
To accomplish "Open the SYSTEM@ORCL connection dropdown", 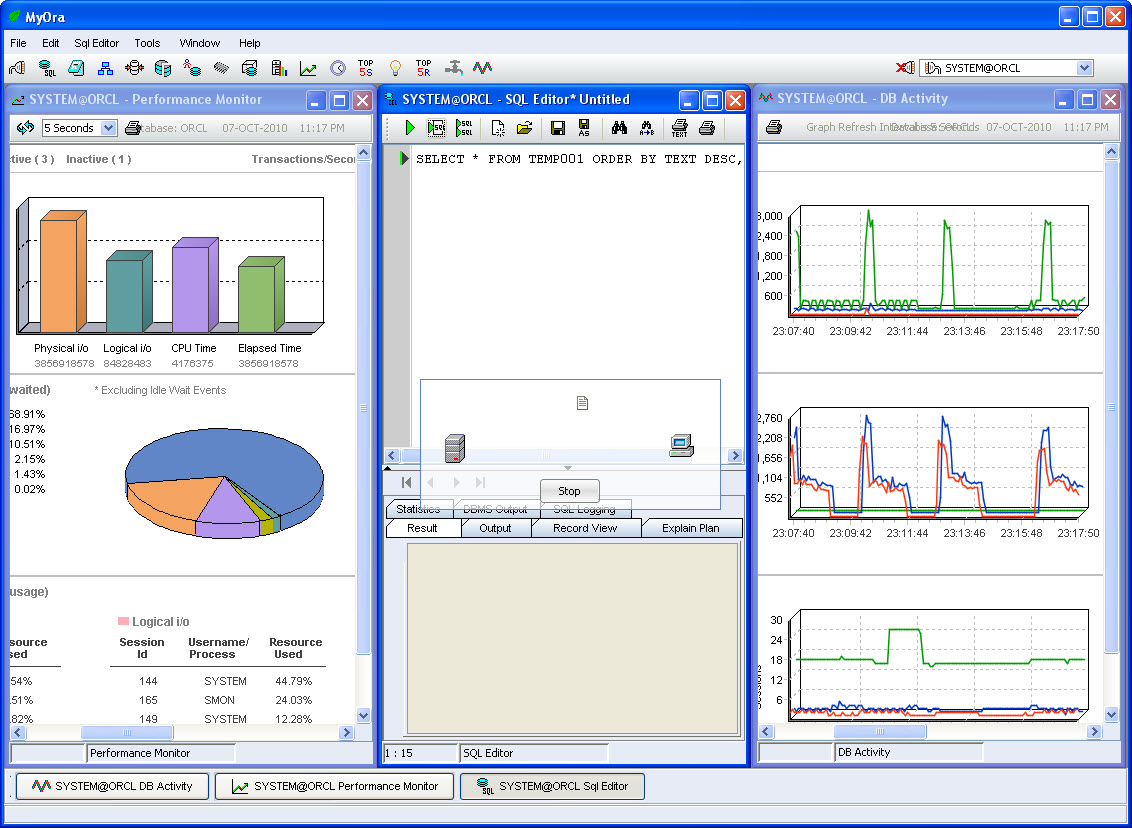I will pyautogui.click(x=1084, y=68).
